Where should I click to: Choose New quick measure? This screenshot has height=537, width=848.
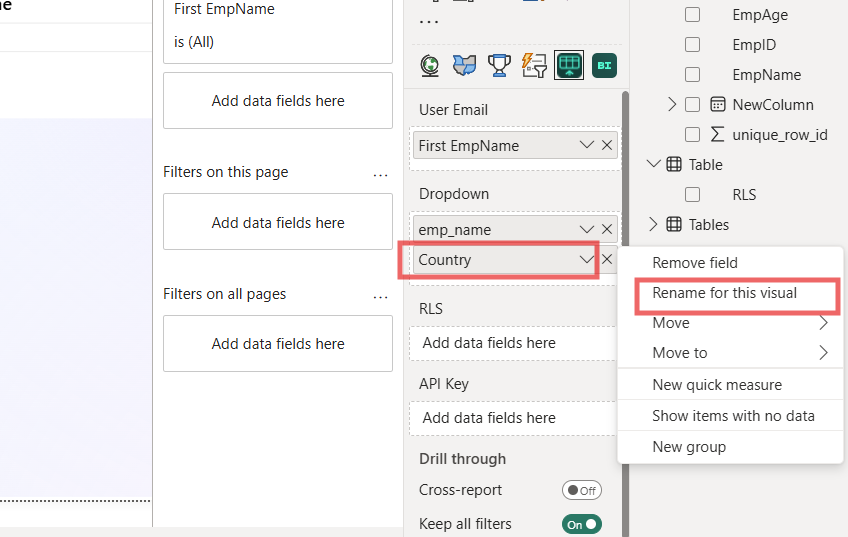coord(731,384)
